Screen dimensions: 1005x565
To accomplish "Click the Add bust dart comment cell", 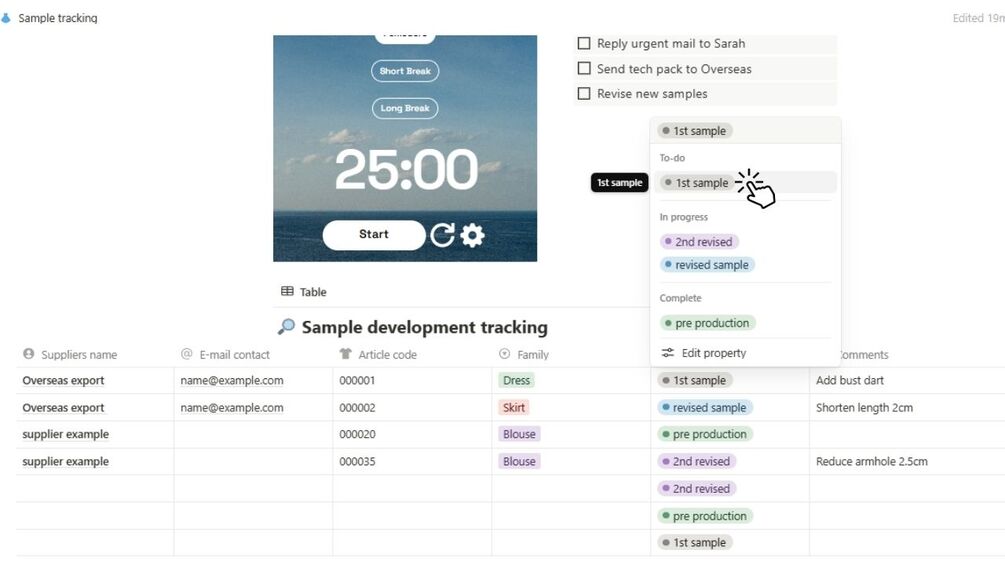I will (x=850, y=380).
